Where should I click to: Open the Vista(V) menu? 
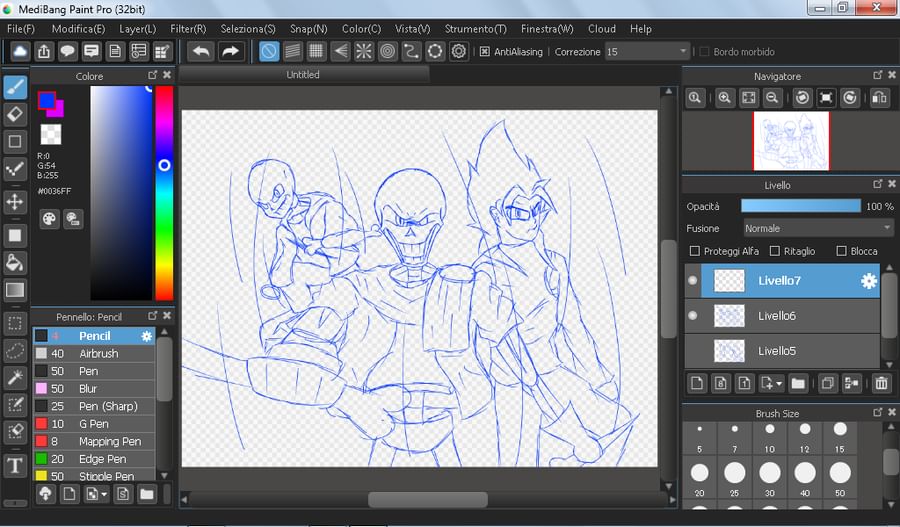(412, 29)
